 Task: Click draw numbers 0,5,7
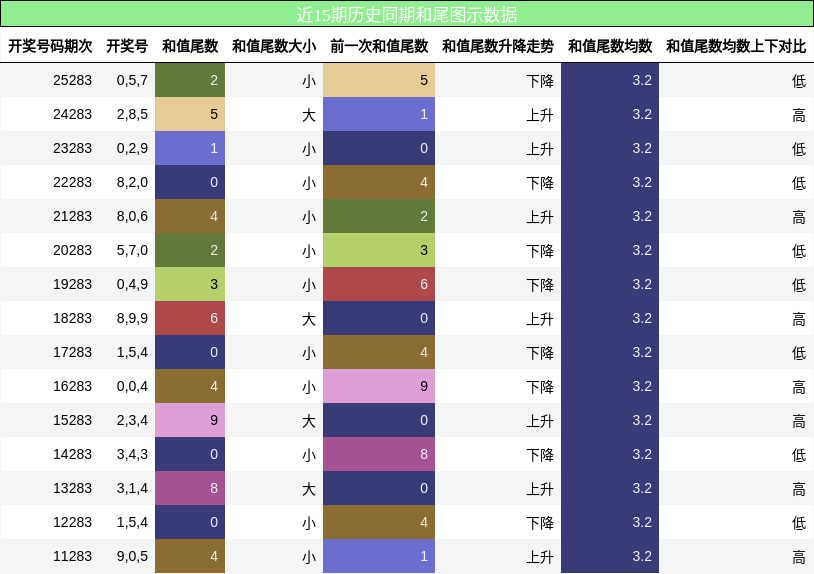pyautogui.click(x=132, y=80)
